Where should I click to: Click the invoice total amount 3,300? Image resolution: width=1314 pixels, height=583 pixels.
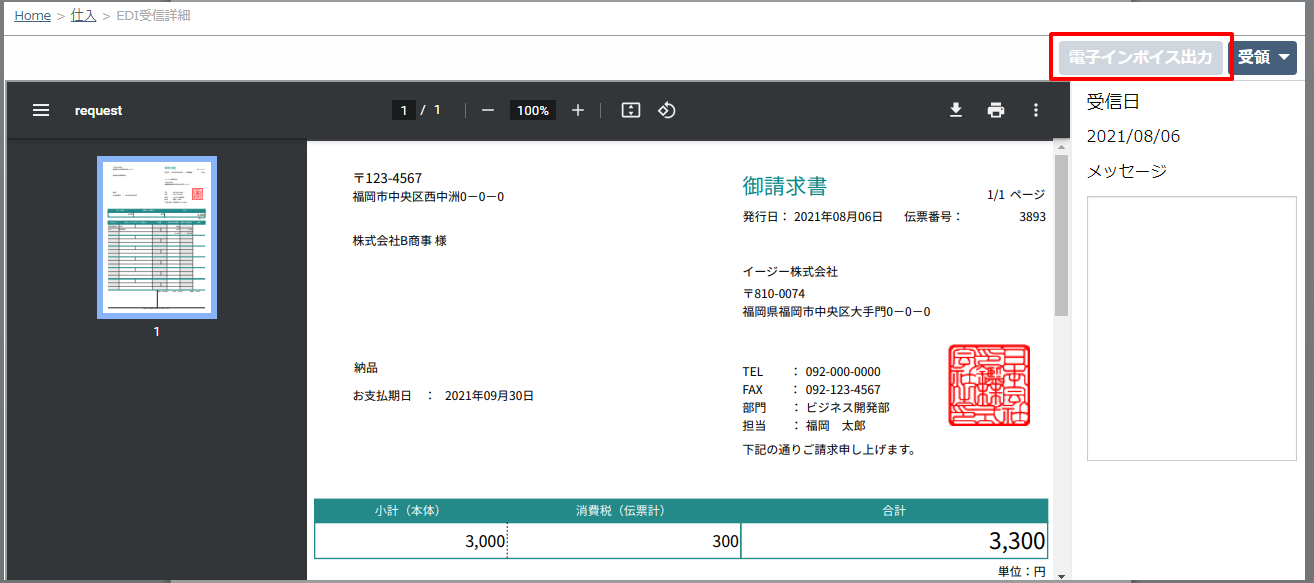[1019, 540]
